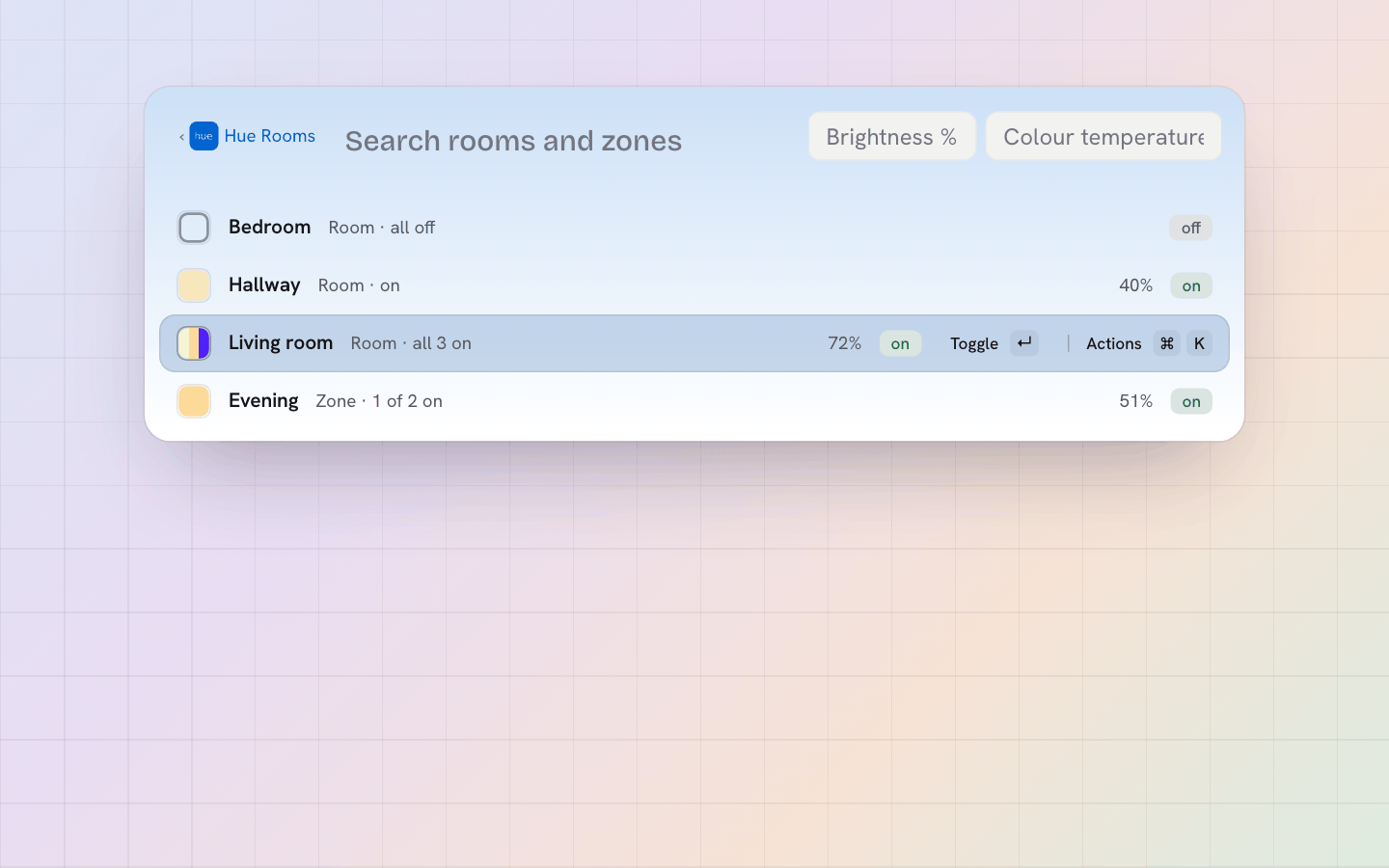This screenshot has height=868, width=1389.
Task: Click the 'Room · all off' subtitle
Action: (x=382, y=228)
